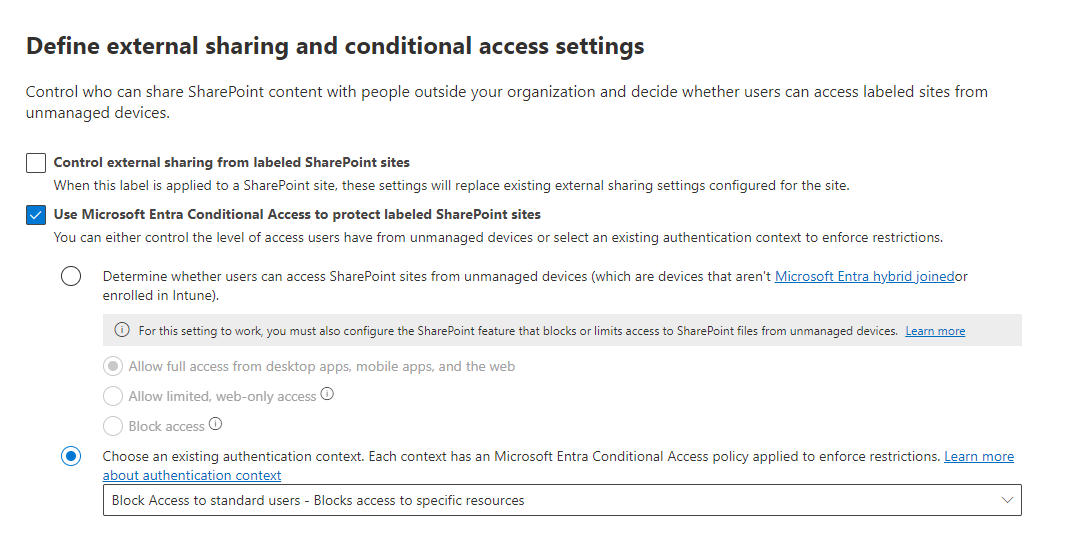This screenshot has width=1068, height=542.
Task: Click 'Allow full access from desktop apps' label text
Action: (321, 367)
